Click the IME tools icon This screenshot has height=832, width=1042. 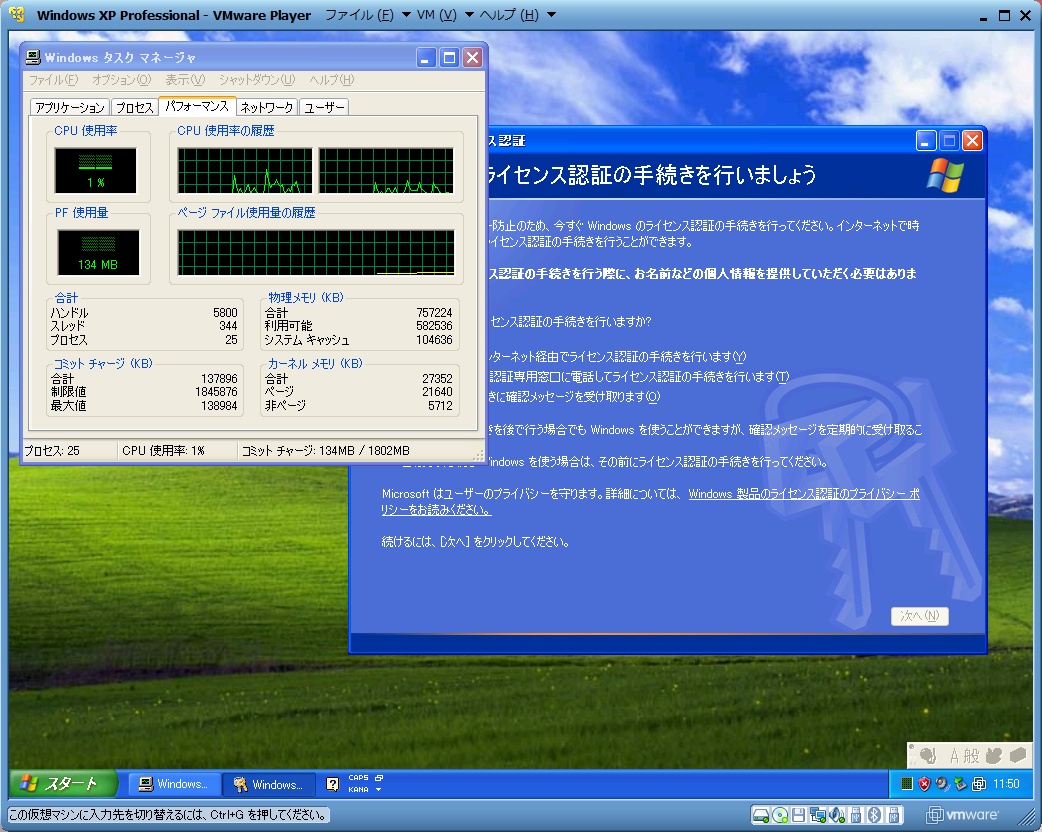pyautogui.click(x=1018, y=756)
